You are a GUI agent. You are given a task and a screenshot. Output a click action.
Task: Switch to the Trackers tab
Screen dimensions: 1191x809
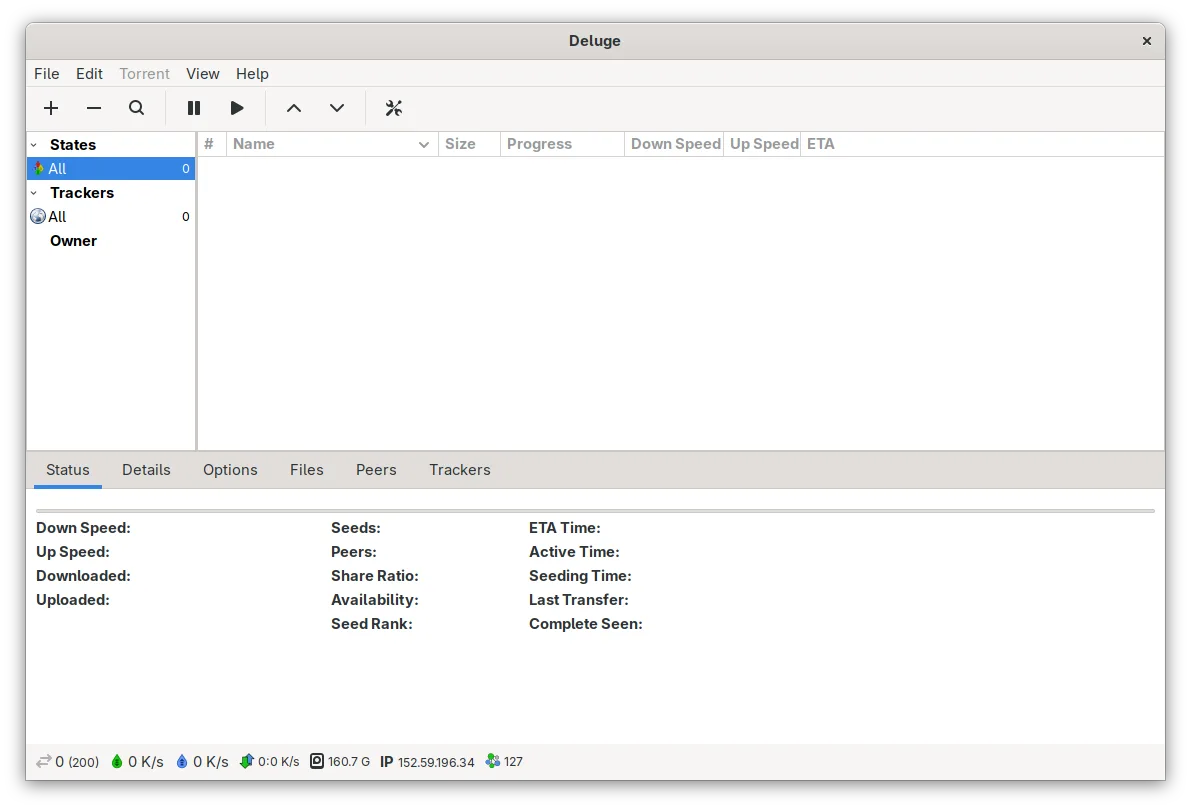[x=460, y=469]
